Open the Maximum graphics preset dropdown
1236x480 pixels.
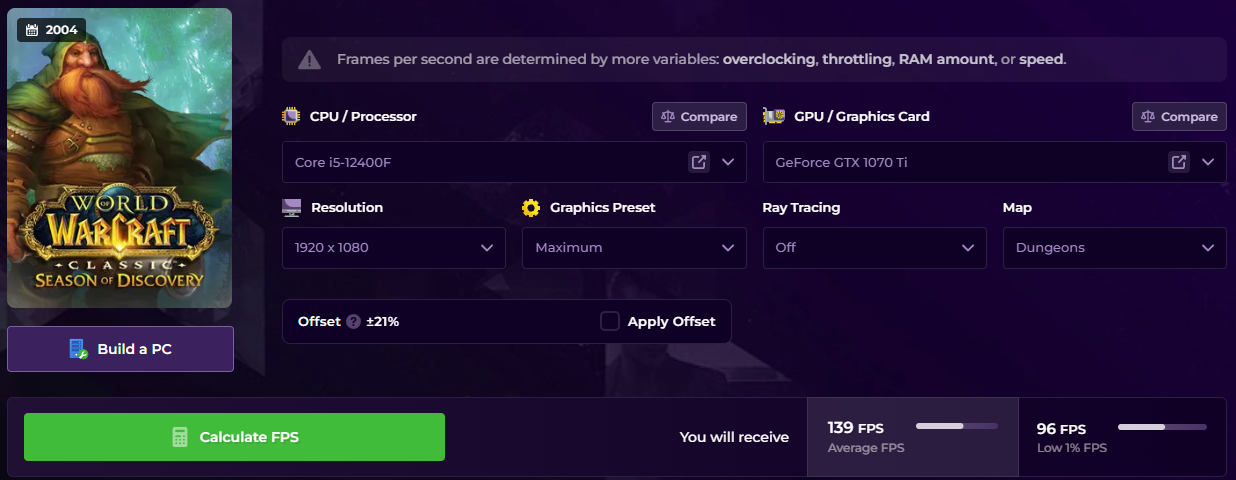pos(633,248)
